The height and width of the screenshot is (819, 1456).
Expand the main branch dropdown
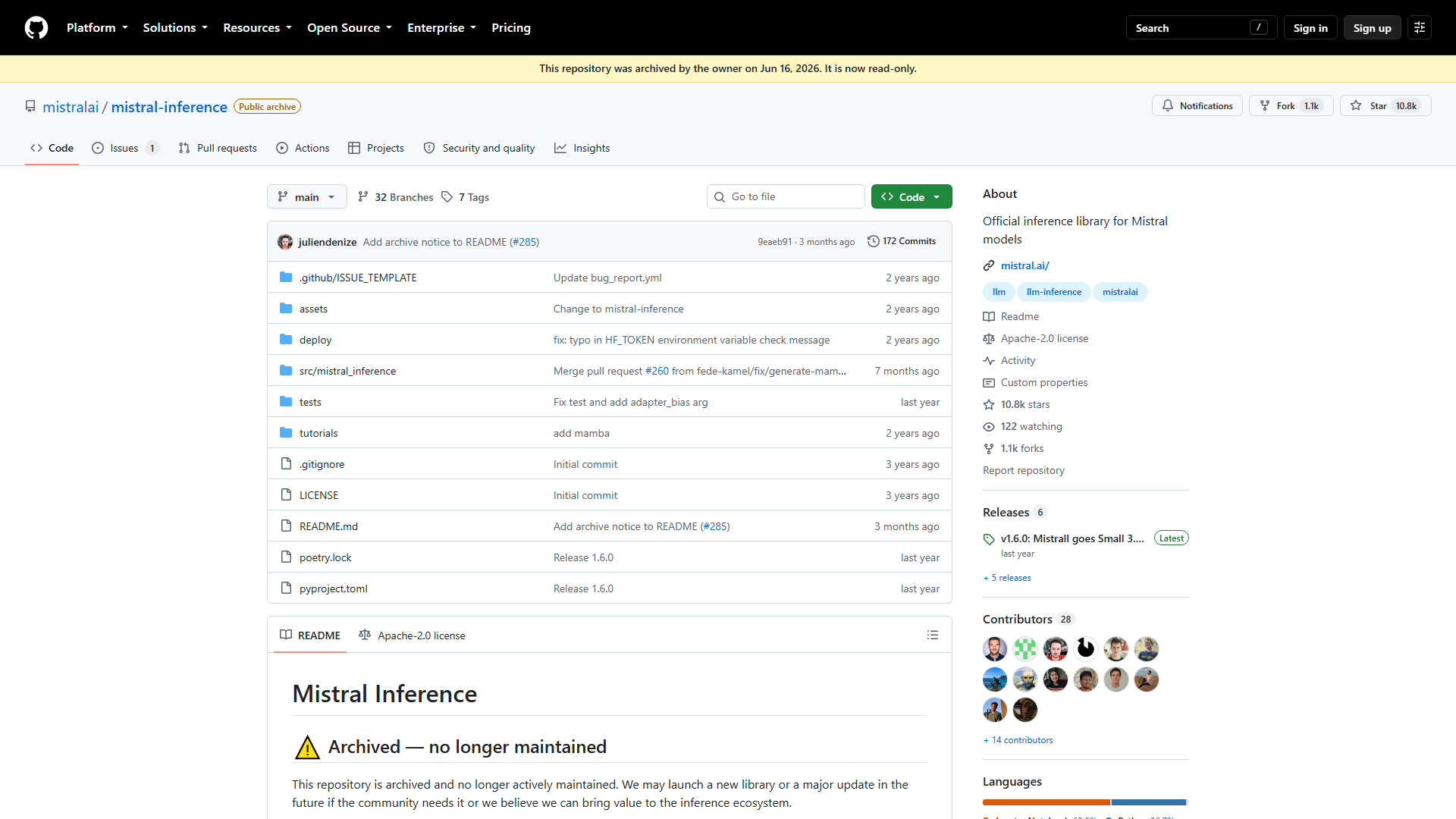(307, 196)
